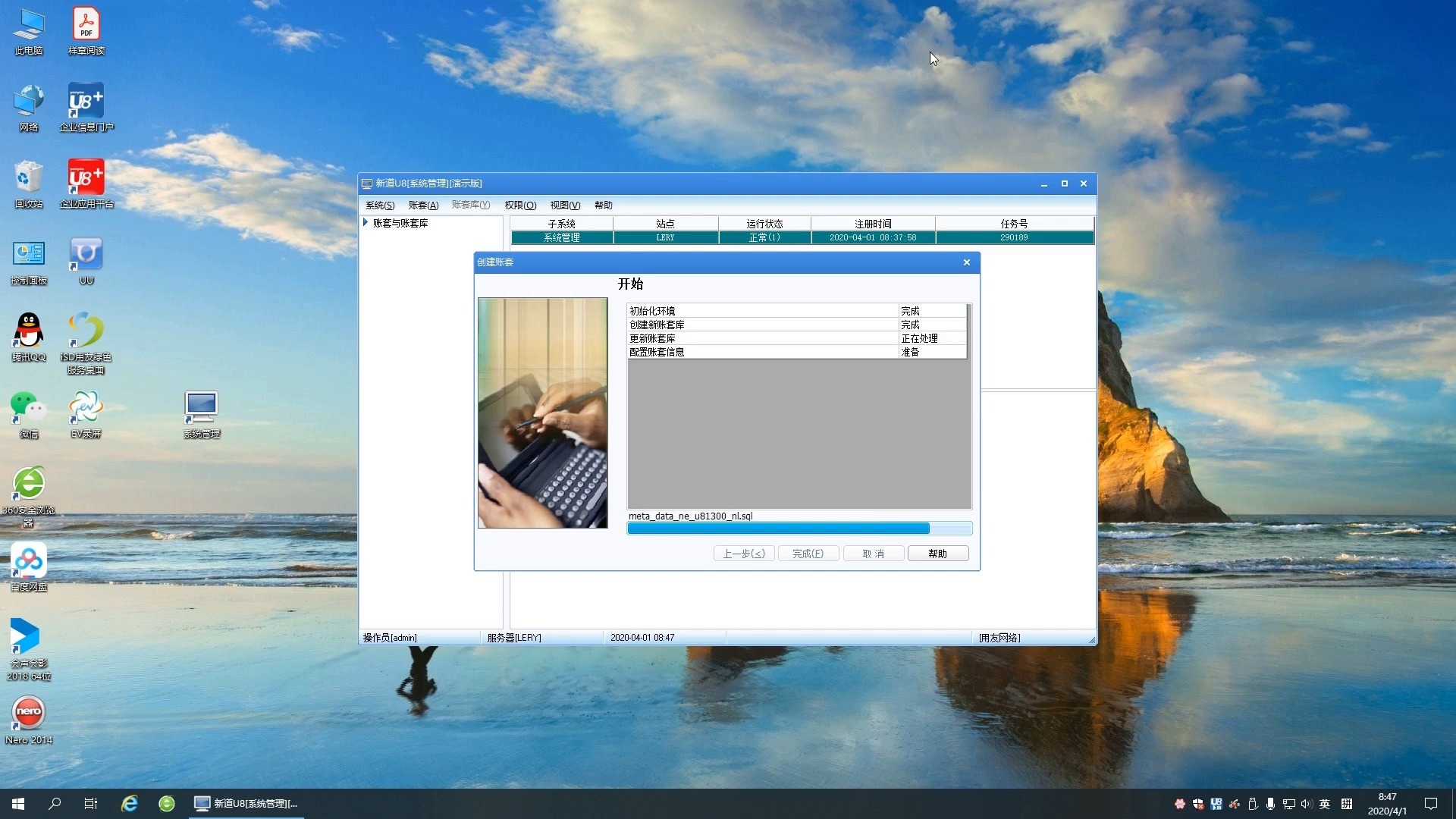The width and height of the screenshot is (1456, 819).
Task: Select the 创建新账套库 row
Action: tap(797, 325)
